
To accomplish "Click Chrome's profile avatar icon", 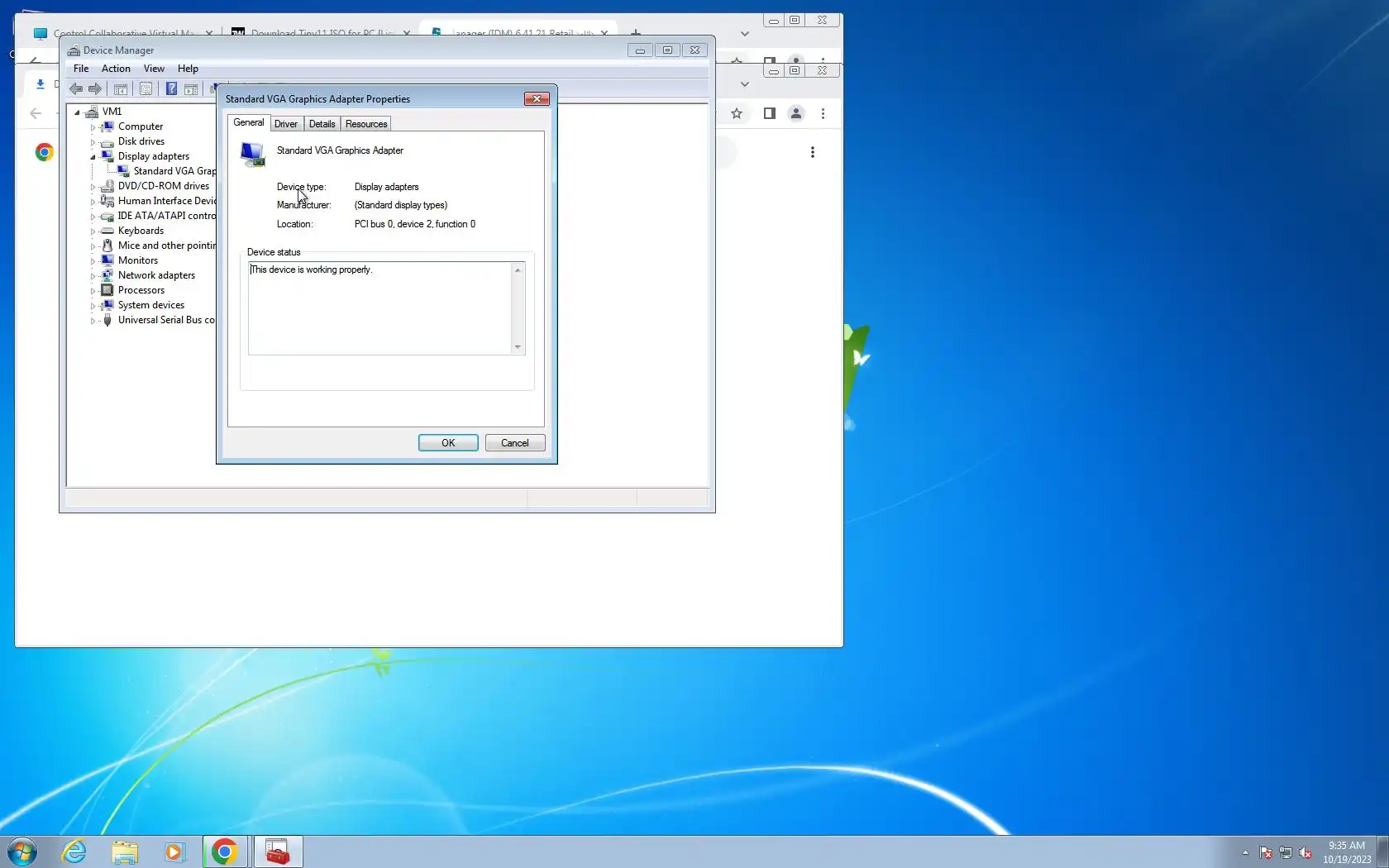I will [x=796, y=113].
